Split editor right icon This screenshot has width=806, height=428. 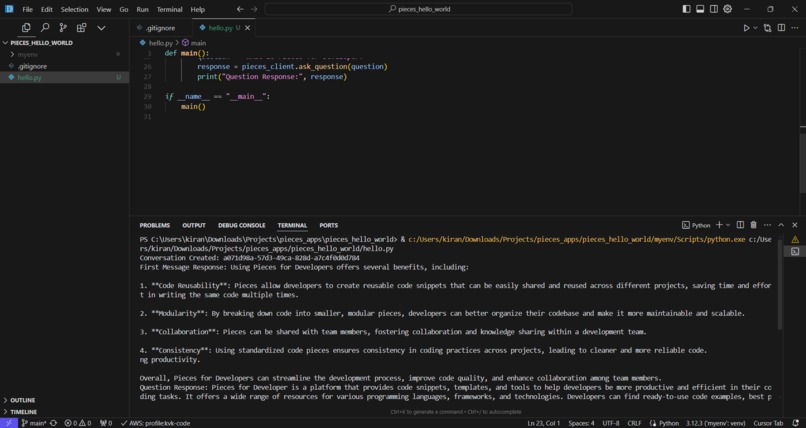[781, 28]
